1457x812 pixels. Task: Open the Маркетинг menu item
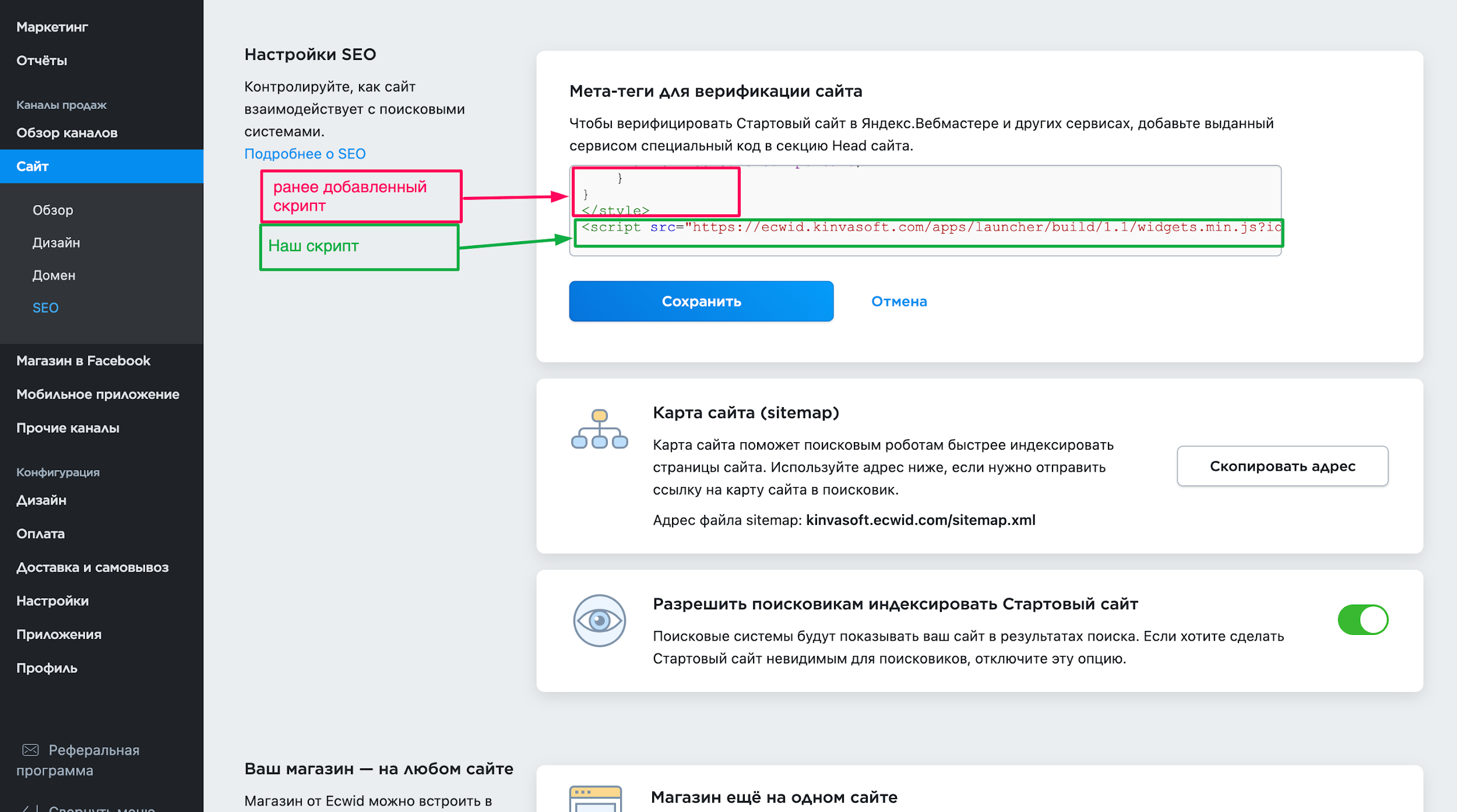(52, 27)
